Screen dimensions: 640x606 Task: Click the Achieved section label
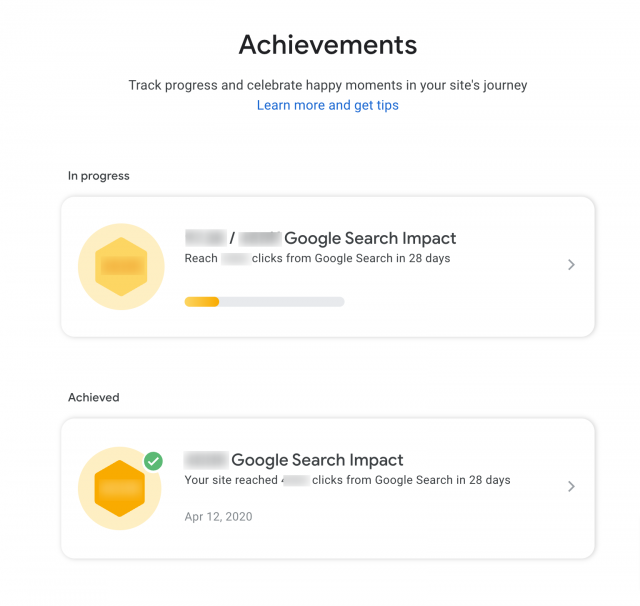(94, 398)
